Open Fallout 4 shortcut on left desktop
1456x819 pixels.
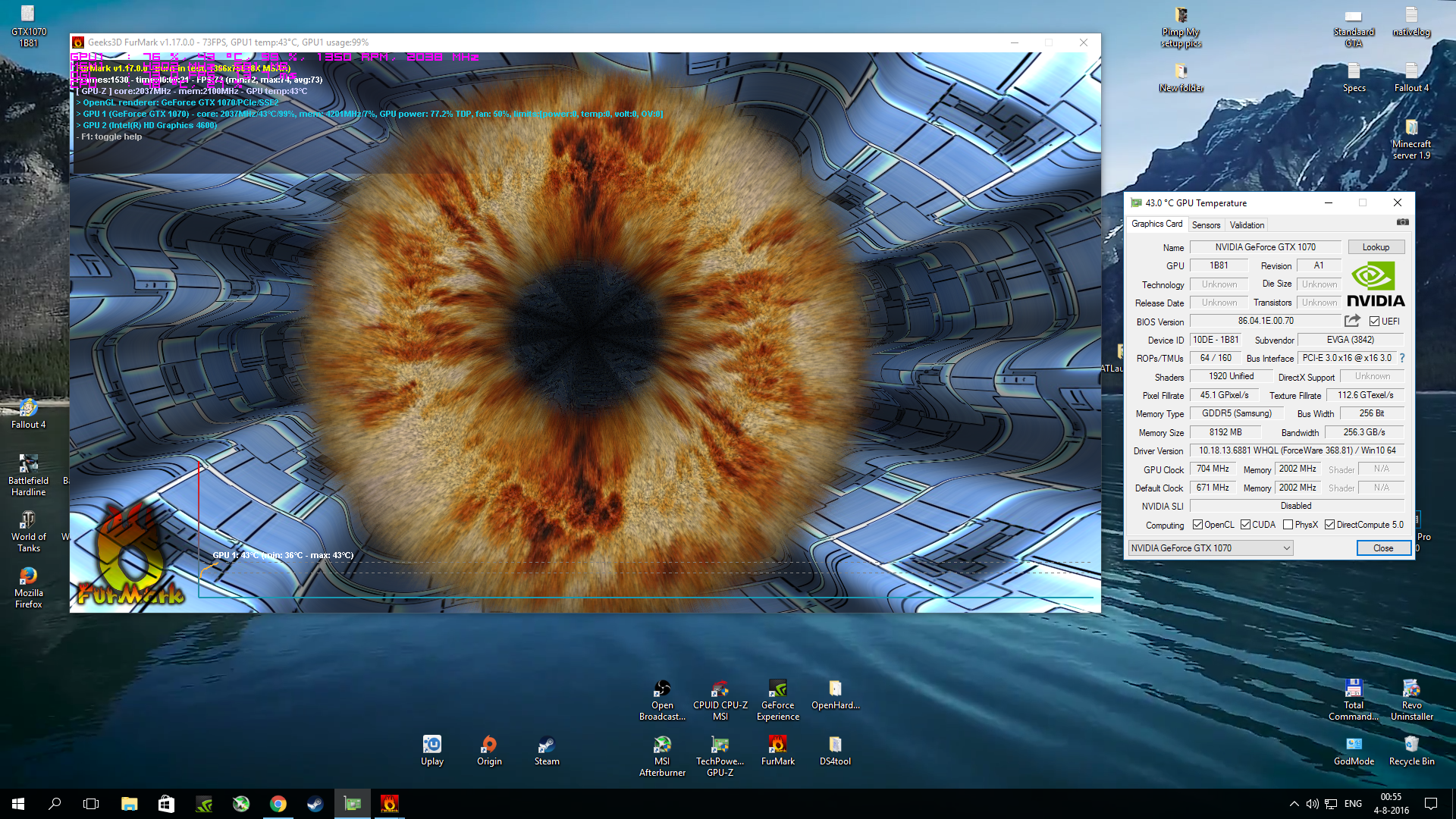pos(28,413)
